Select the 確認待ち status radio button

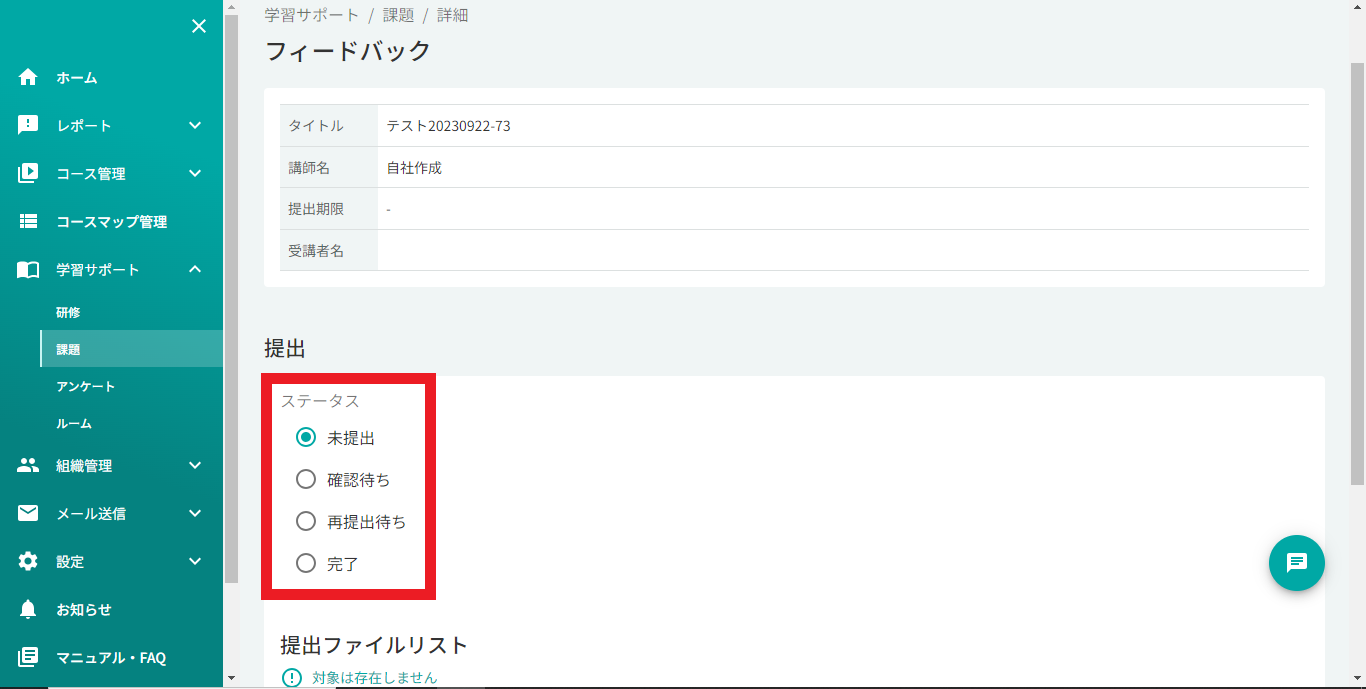306,479
